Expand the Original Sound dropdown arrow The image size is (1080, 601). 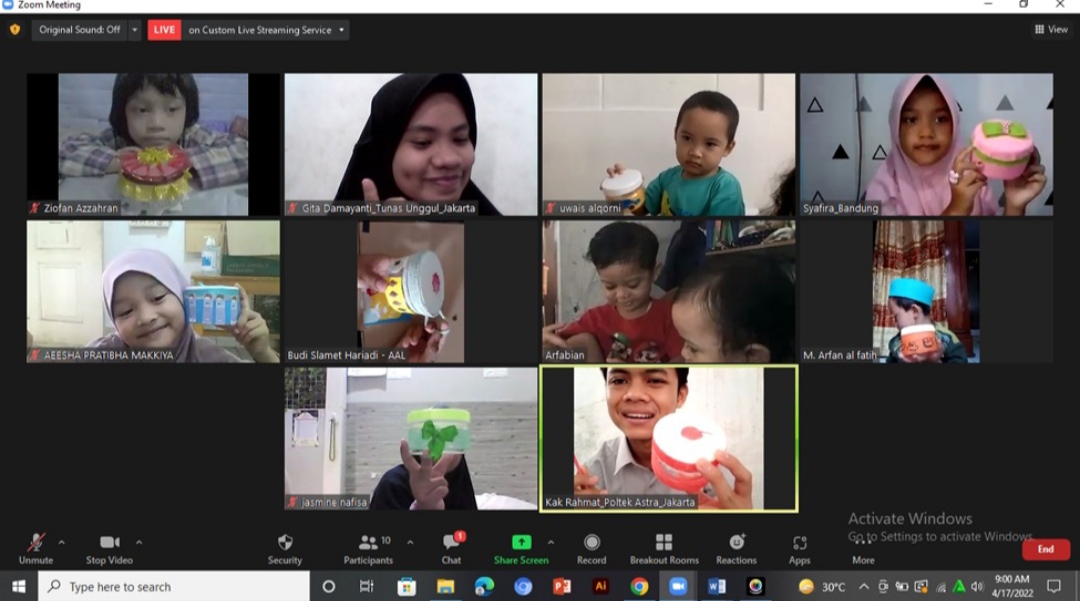135,30
